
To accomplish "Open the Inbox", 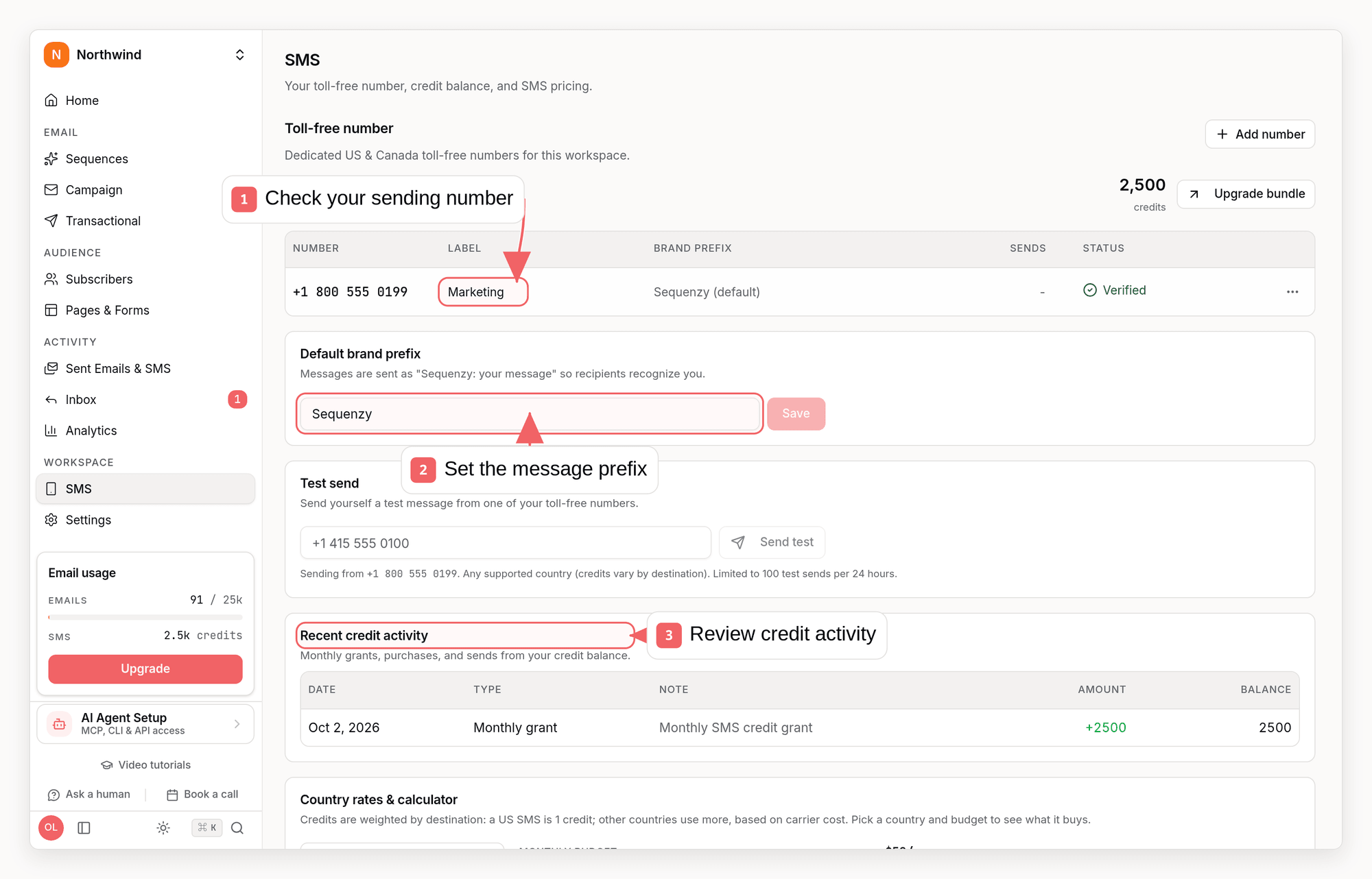I will pos(145,400).
